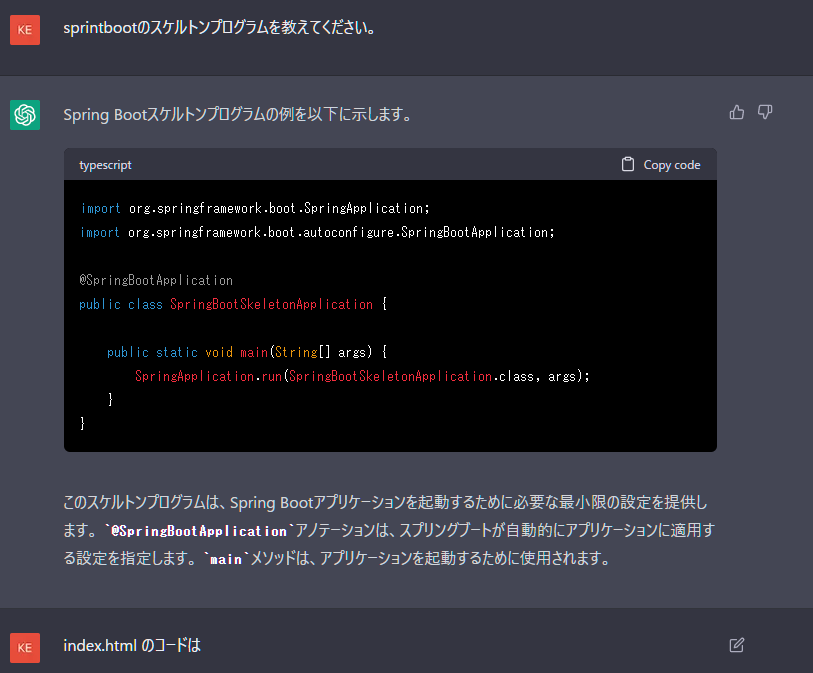Click the thumbs down feedback icon
The width and height of the screenshot is (813, 673).
coord(765,112)
